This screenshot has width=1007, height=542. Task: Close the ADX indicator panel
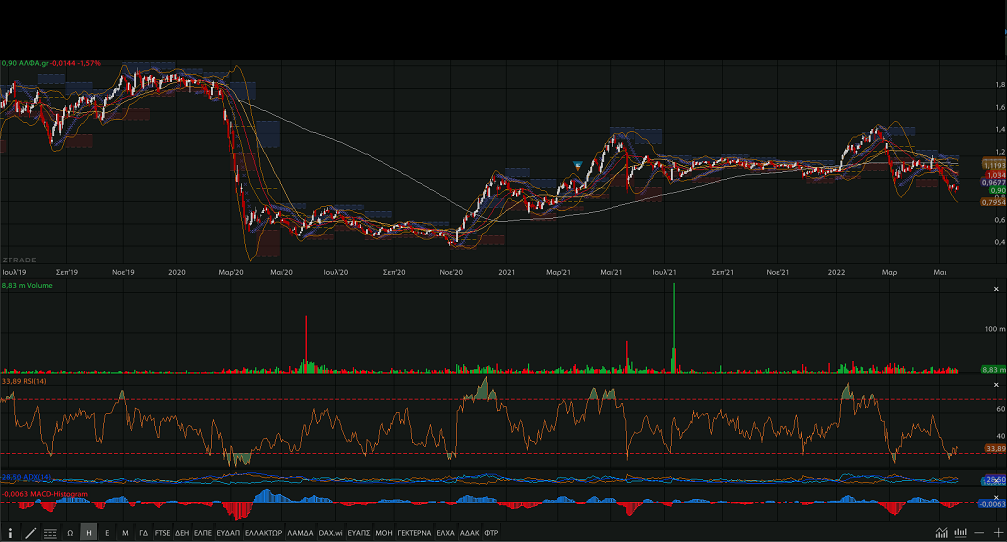point(994,478)
